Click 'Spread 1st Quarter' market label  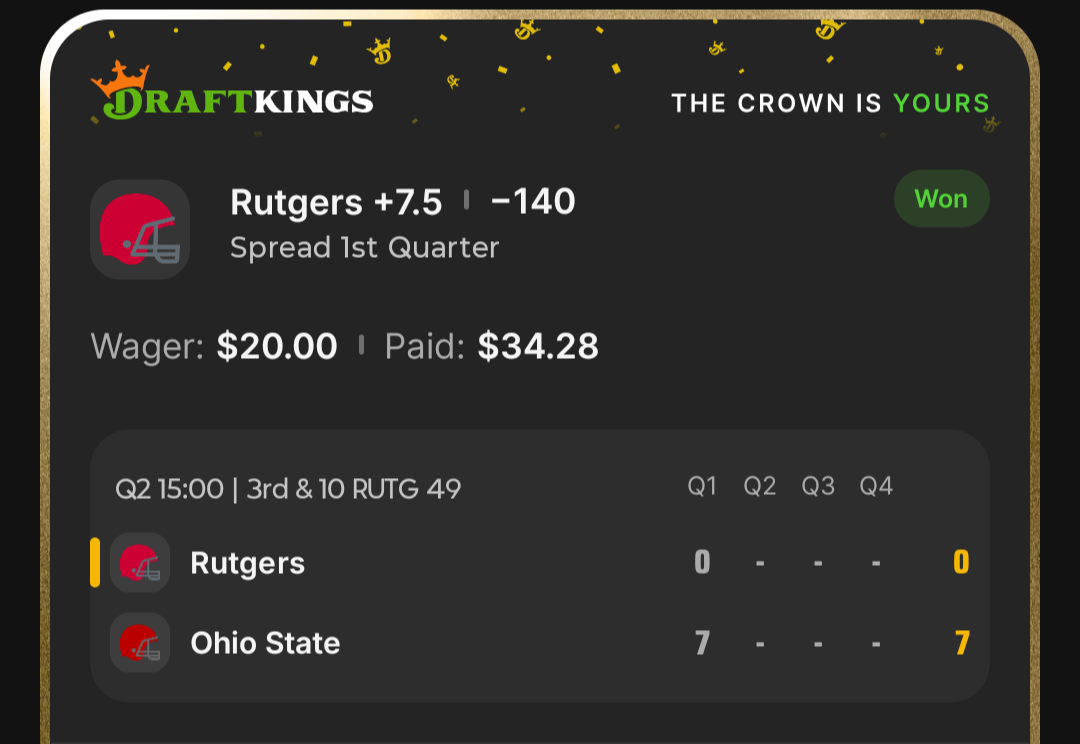(364, 247)
